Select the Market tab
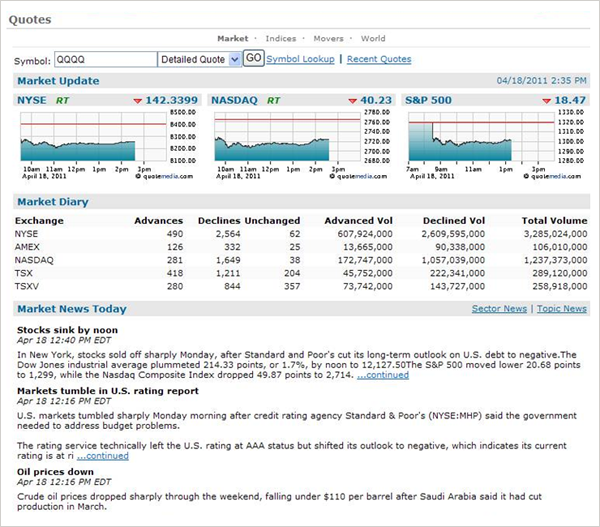This screenshot has width=600, height=527. 232,39
